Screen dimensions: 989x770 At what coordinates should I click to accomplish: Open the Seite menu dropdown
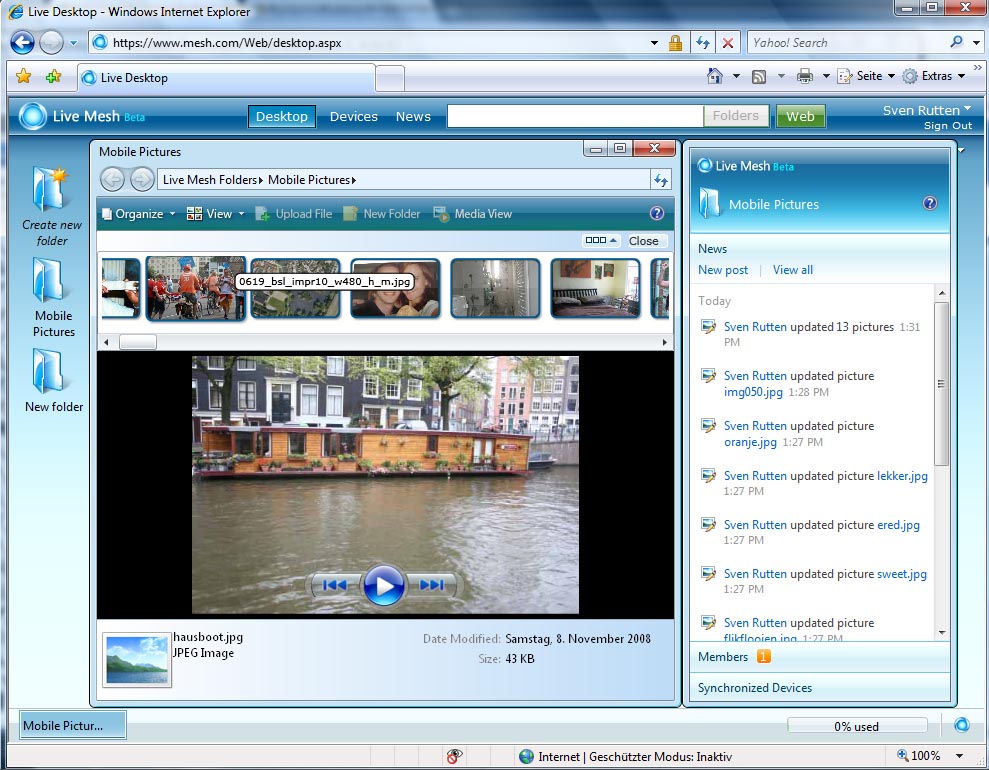point(866,76)
